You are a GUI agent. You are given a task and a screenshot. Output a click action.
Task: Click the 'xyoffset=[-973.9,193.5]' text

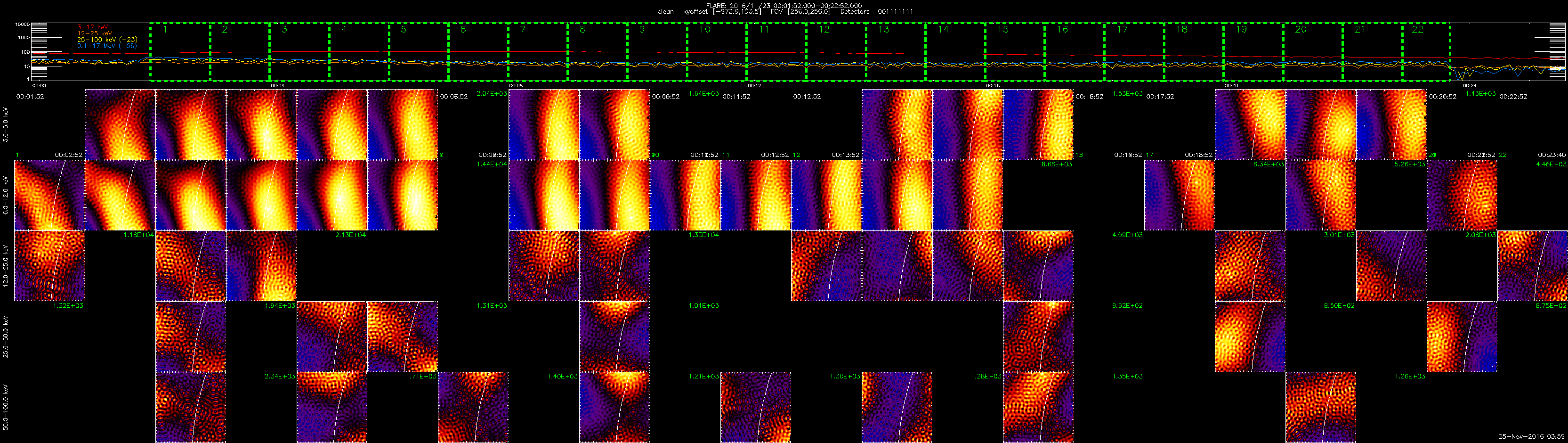(722, 12)
